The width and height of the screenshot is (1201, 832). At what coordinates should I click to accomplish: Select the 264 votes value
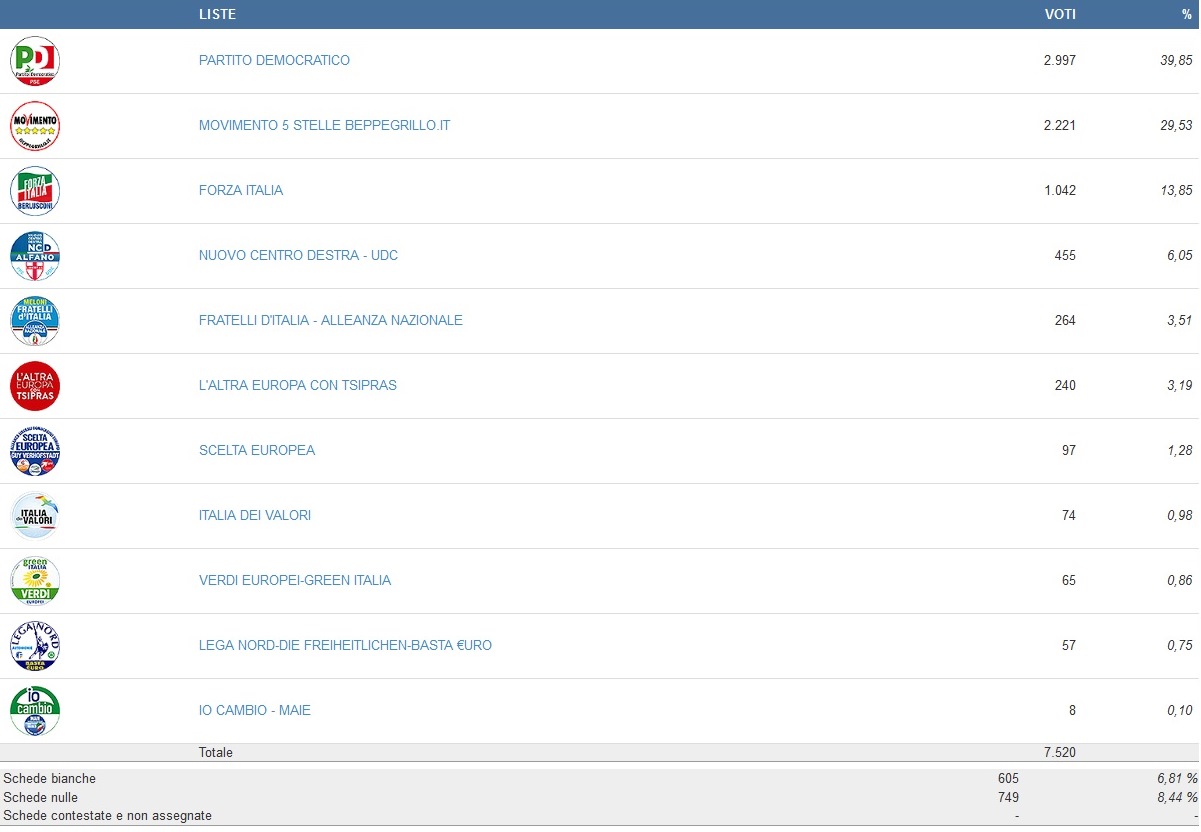pos(1065,320)
